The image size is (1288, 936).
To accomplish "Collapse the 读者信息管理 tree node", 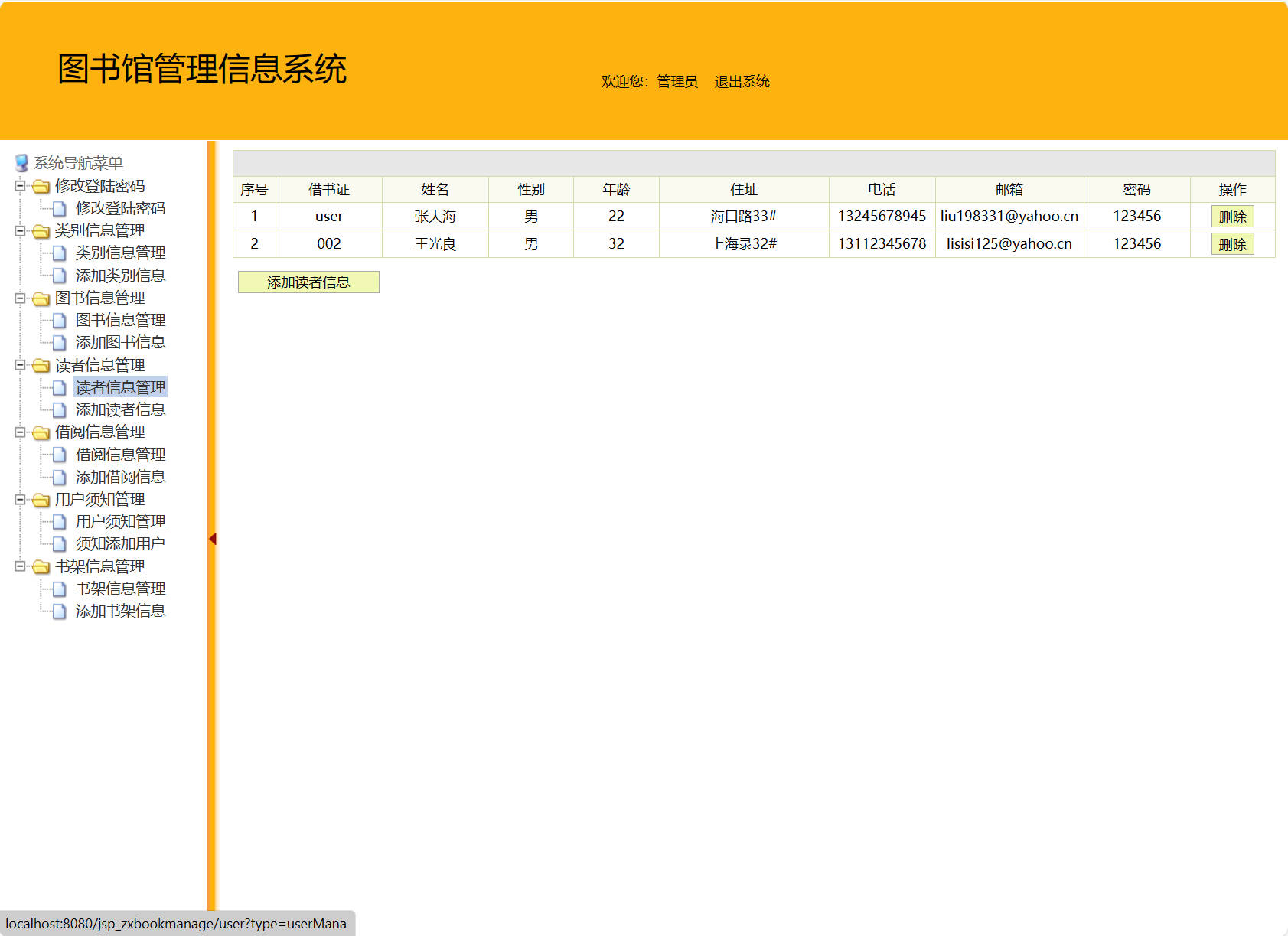I will (20, 365).
